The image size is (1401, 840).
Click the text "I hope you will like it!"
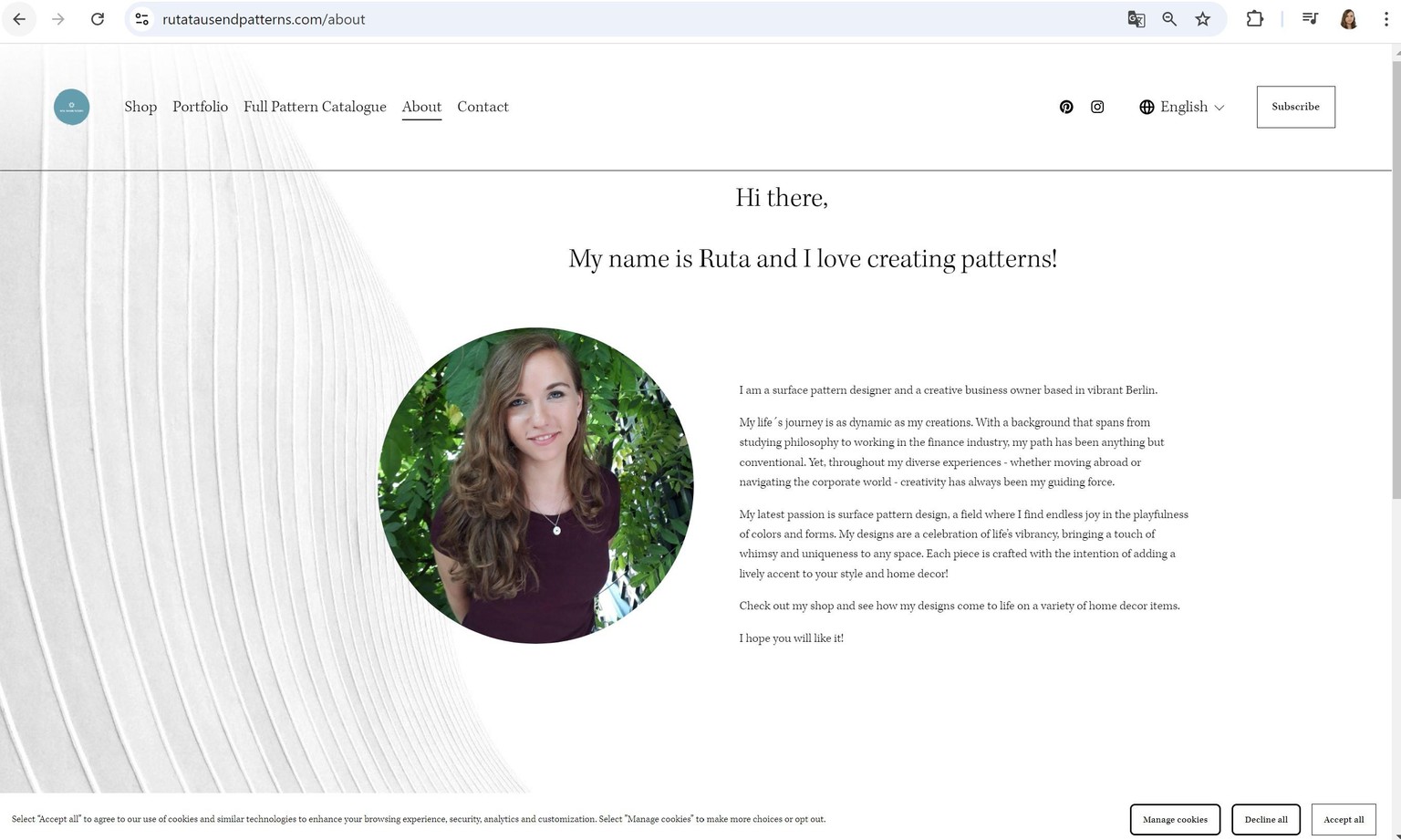(x=791, y=638)
